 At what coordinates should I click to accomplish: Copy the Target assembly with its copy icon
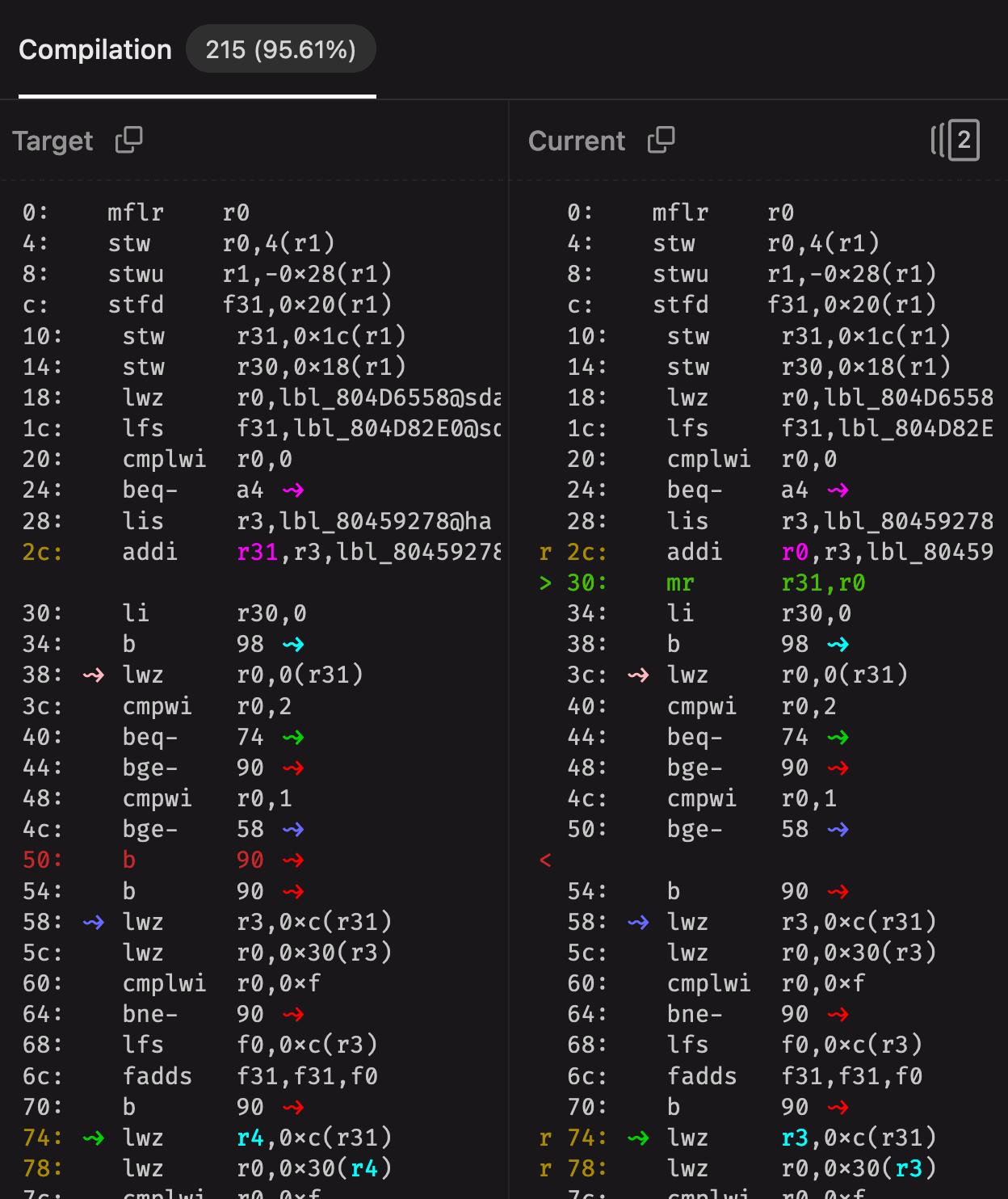(x=129, y=140)
